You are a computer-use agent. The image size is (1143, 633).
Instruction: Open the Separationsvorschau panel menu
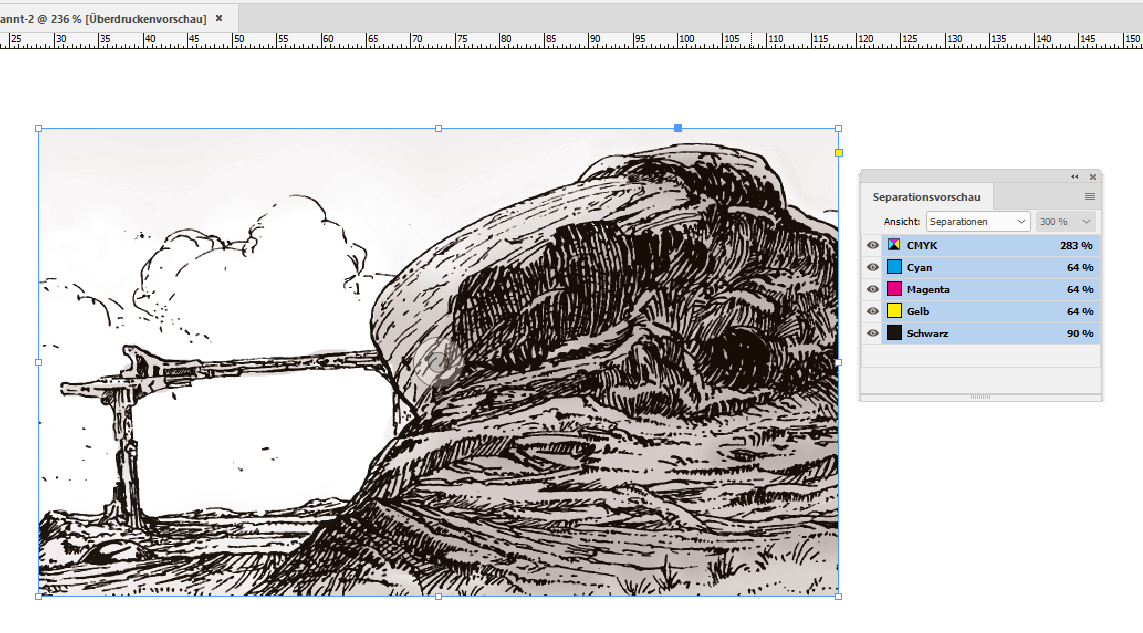pos(1089,197)
